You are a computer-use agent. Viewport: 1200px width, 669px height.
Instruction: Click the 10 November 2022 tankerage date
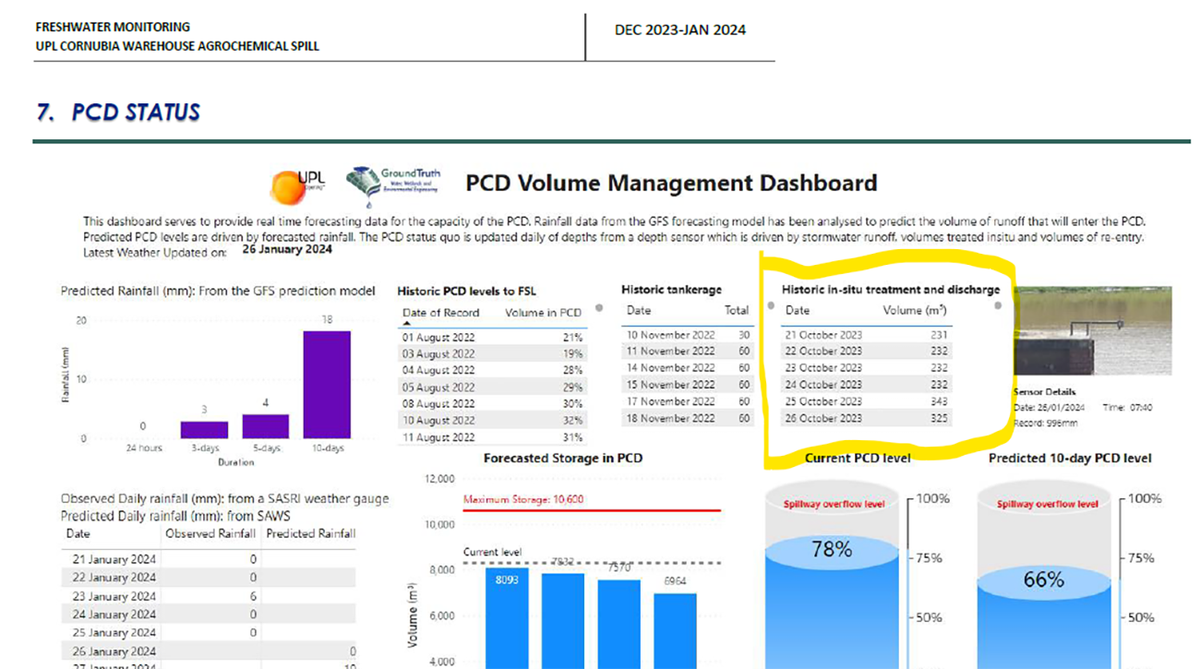[671, 335]
